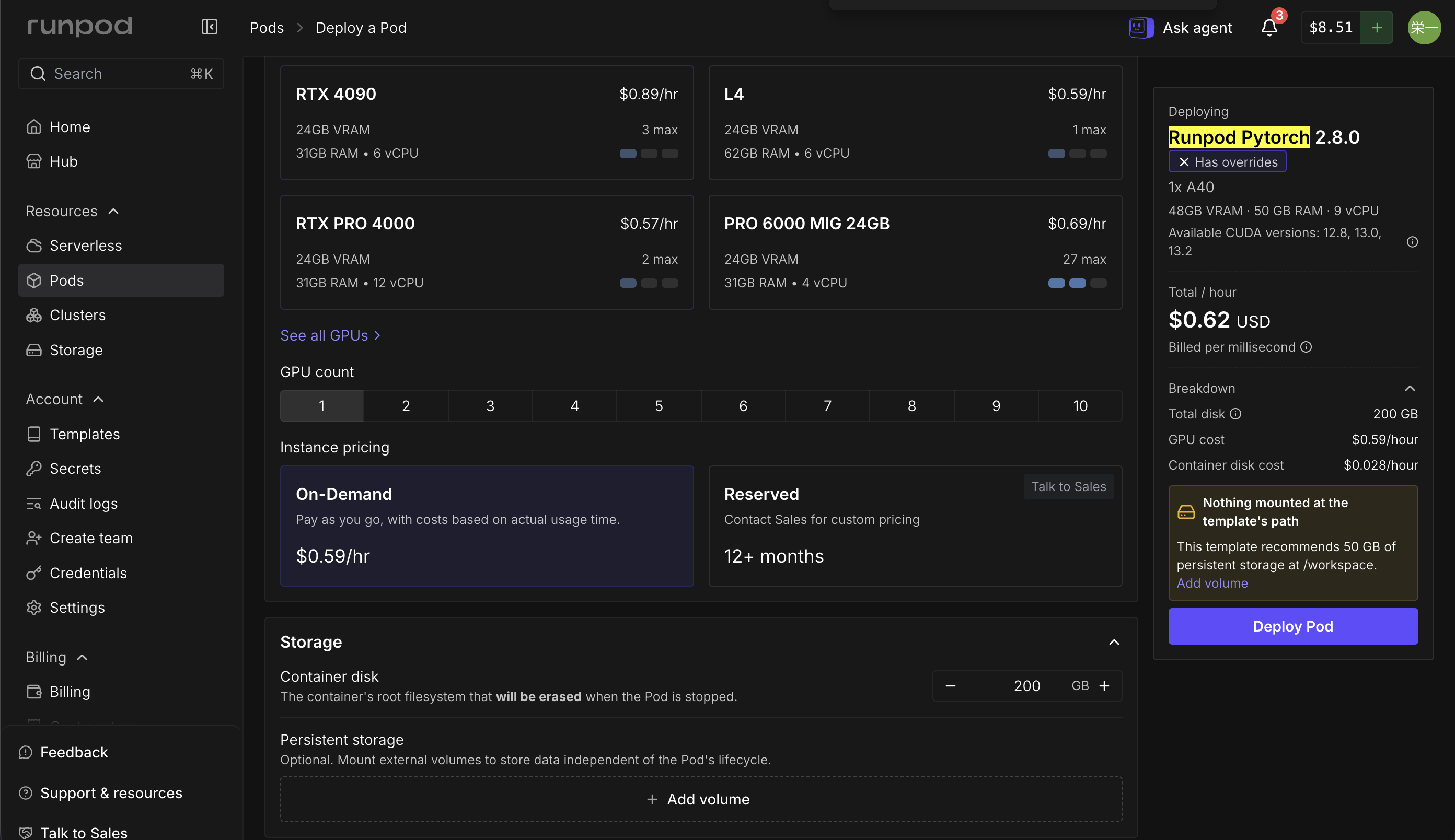Open Audit logs page
1455x840 pixels.
pyautogui.click(x=121, y=504)
